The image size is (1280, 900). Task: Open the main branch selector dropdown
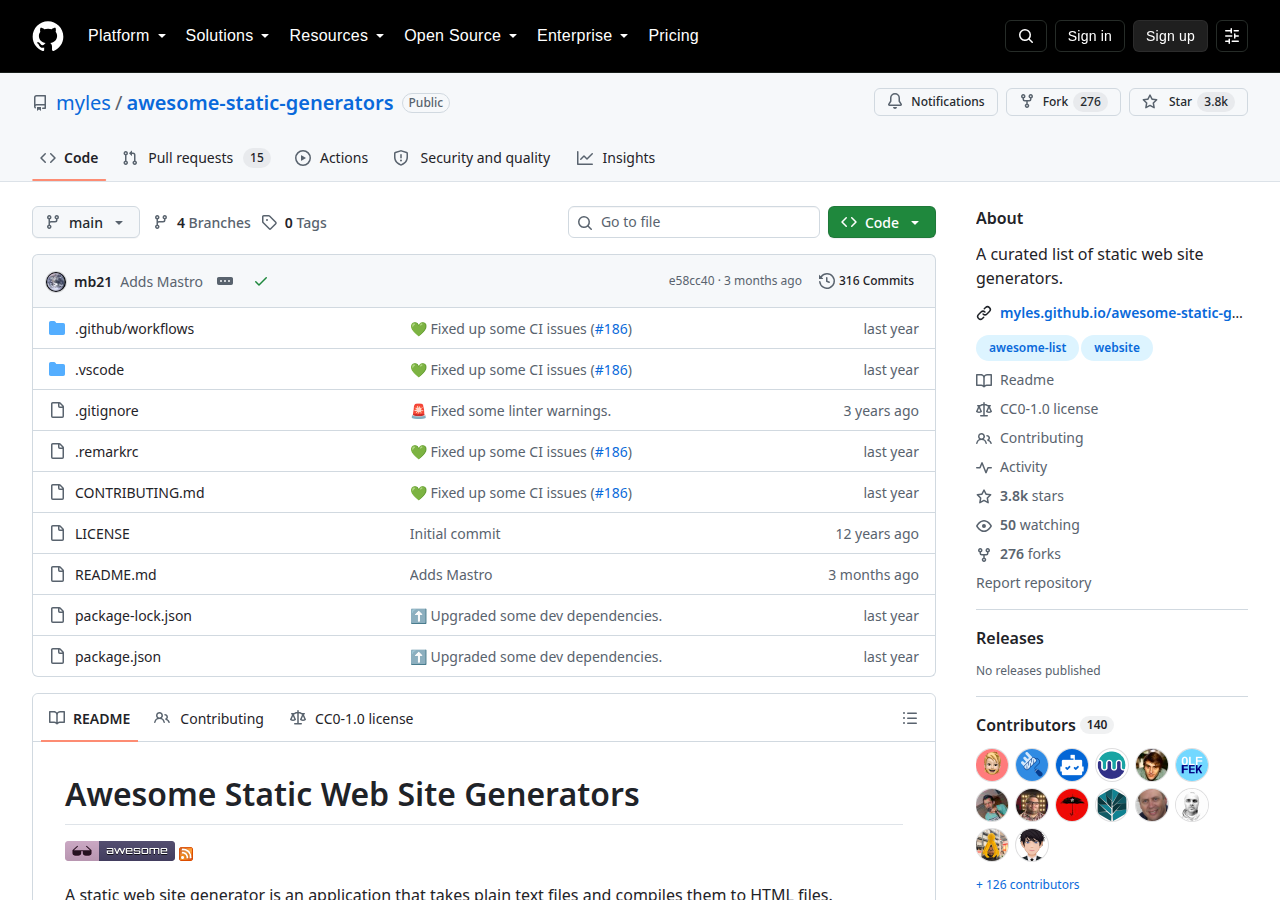coord(86,222)
